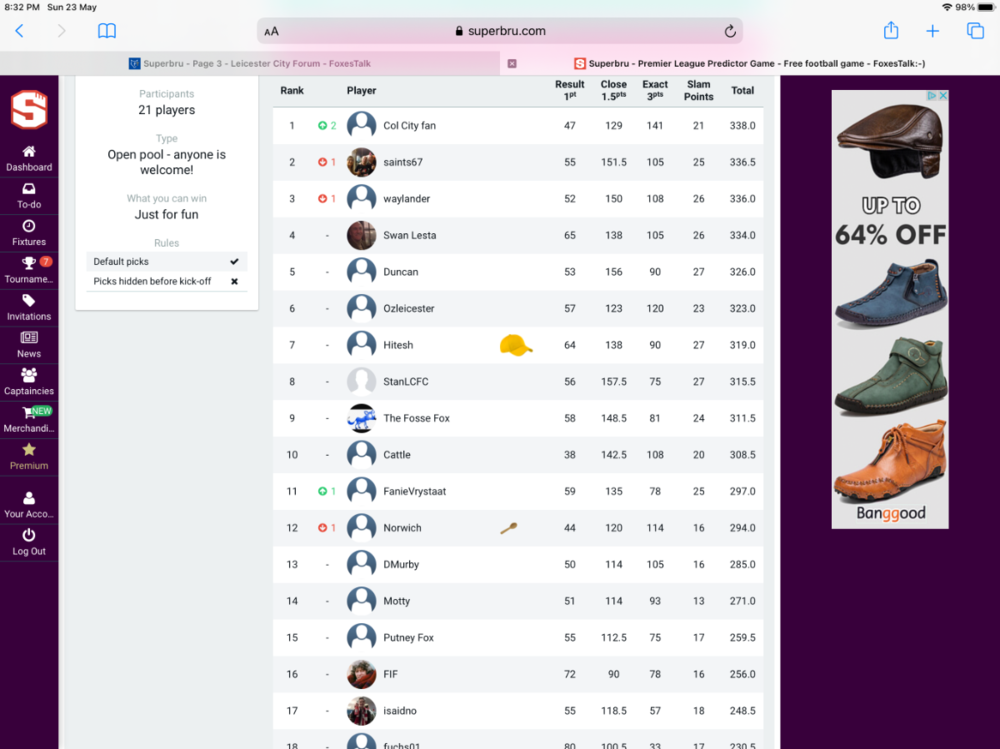Click the 21 players participants text
Screen dimensions: 1000x749
coord(166,110)
